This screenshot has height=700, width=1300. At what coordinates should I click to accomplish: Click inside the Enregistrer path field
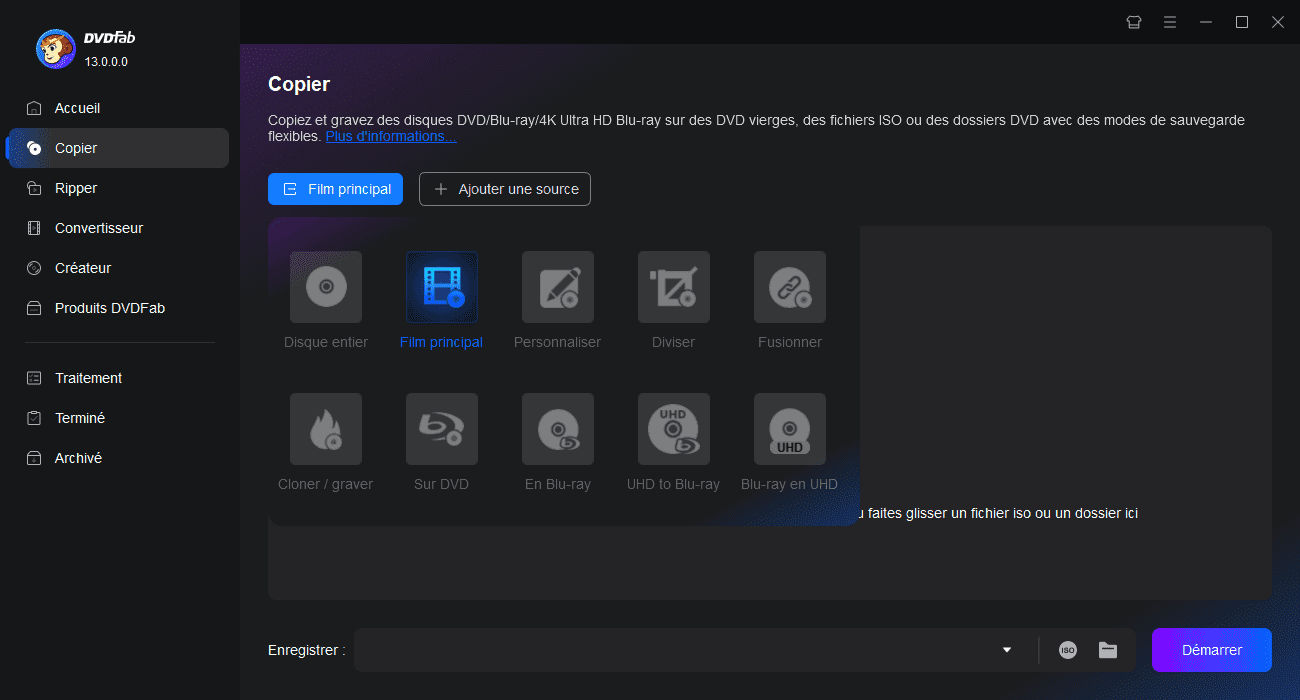[x=670, y=650]
